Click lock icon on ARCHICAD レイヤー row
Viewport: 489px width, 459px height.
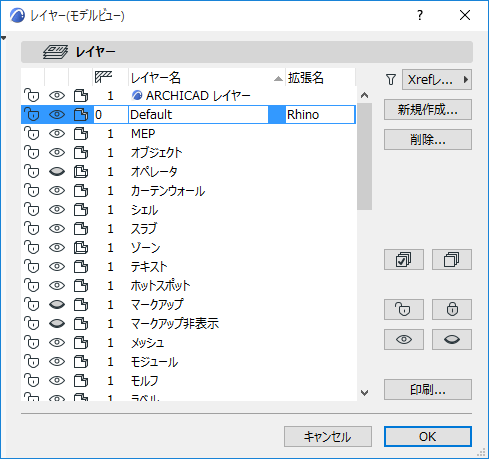coord(32,96)
